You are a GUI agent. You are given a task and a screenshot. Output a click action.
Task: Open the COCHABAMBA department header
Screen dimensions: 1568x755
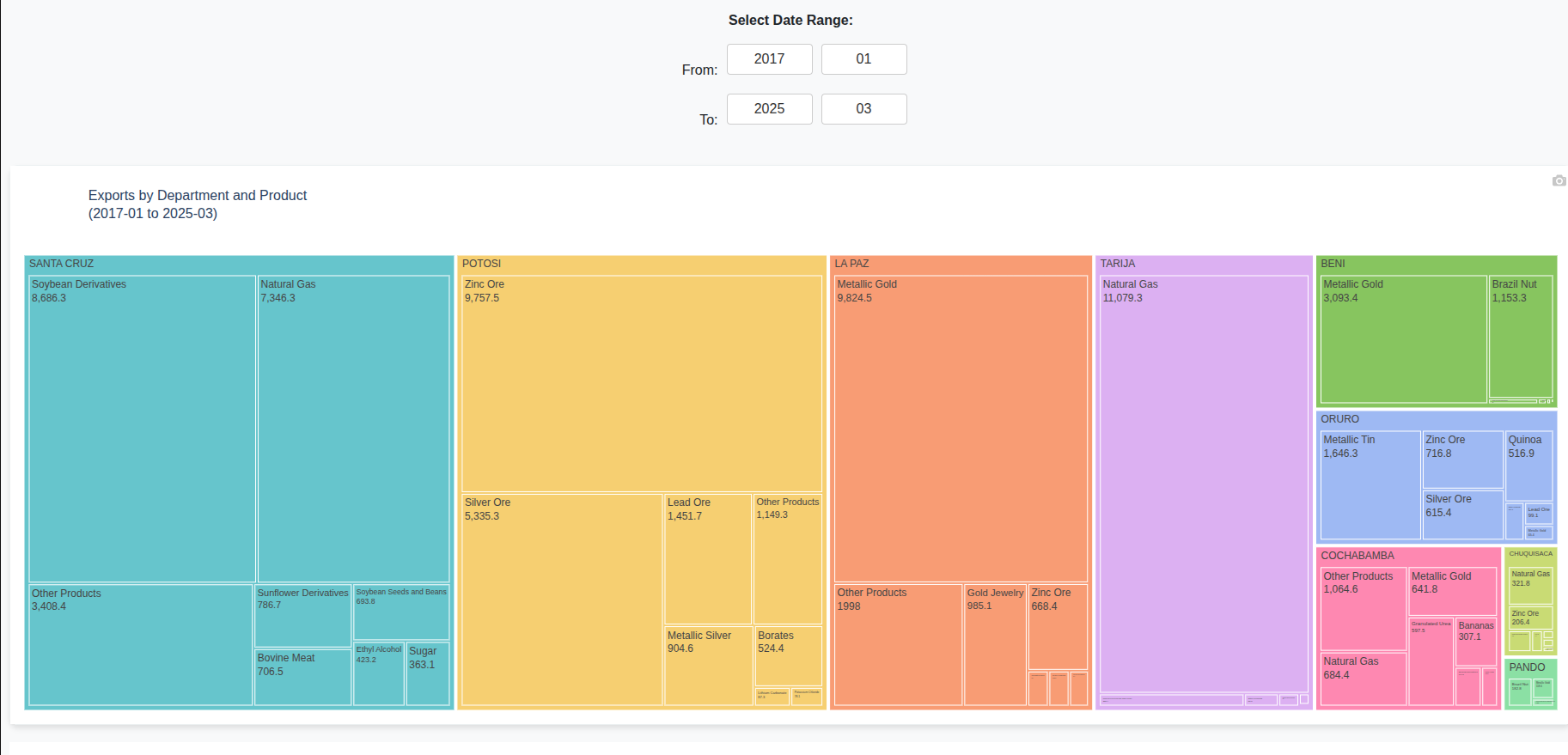pyautogui.click(x=1408, y=556)
